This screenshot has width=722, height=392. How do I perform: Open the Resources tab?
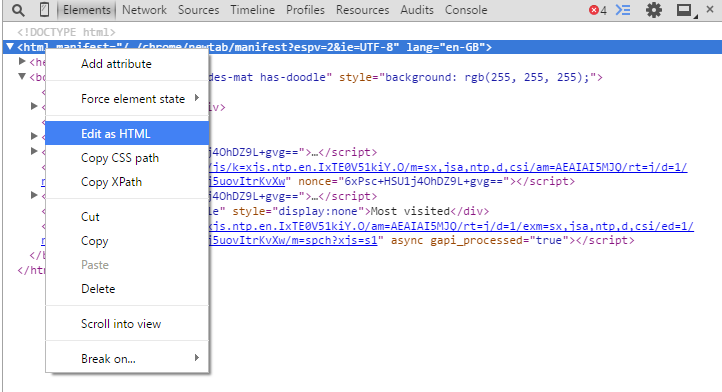coord(362,10)
